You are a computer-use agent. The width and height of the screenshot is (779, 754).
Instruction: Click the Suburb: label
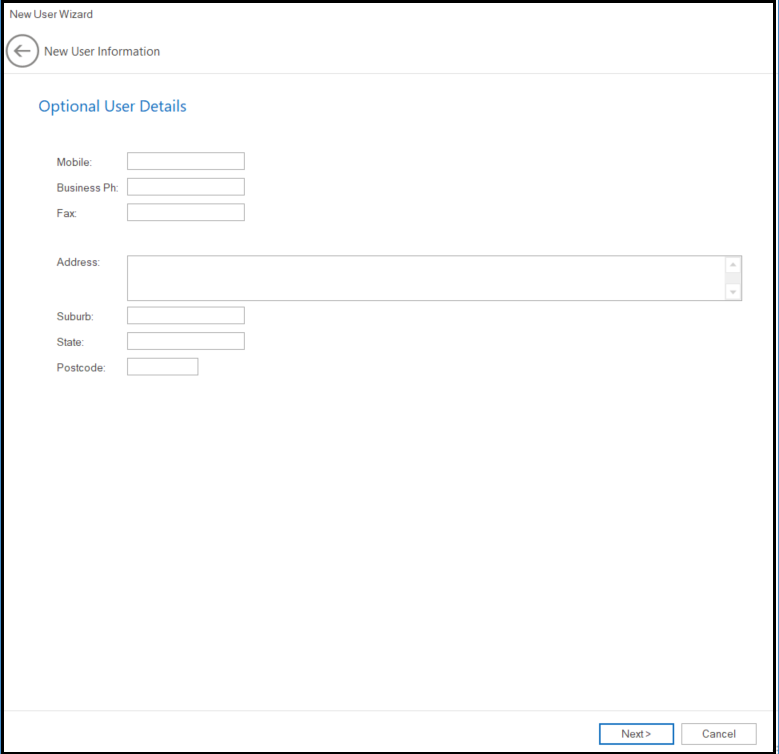(75, 317)
